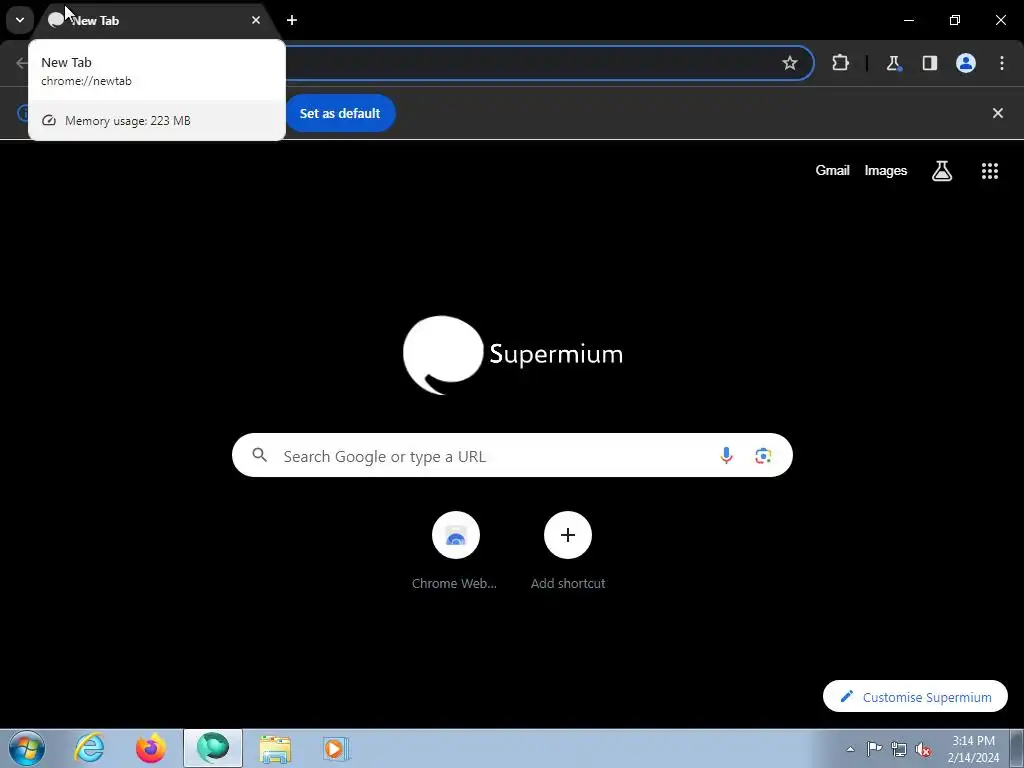1024x768 pixels.
Task: Select the New Tab browser tab
Action: 157,20
